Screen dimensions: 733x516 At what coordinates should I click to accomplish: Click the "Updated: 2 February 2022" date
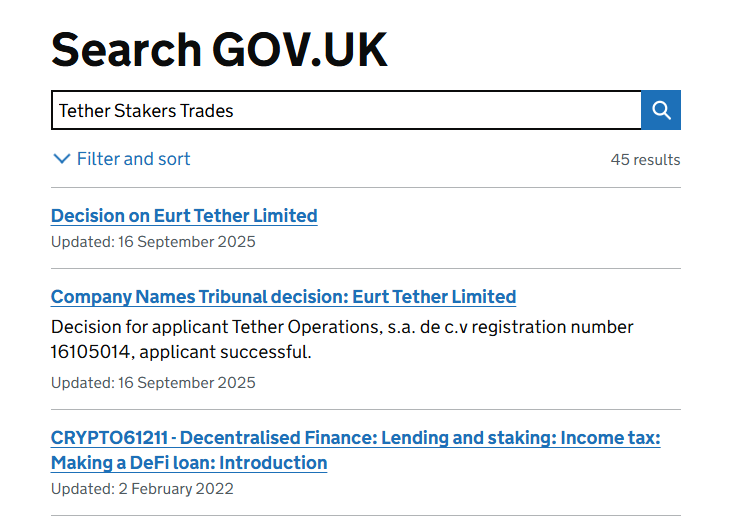(142, 489)
